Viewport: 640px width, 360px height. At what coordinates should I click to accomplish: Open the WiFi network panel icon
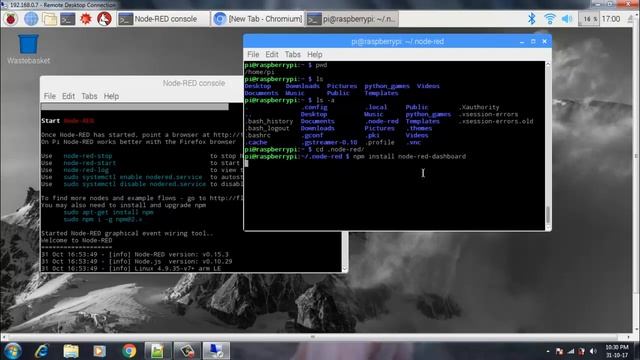click(549, 19)
